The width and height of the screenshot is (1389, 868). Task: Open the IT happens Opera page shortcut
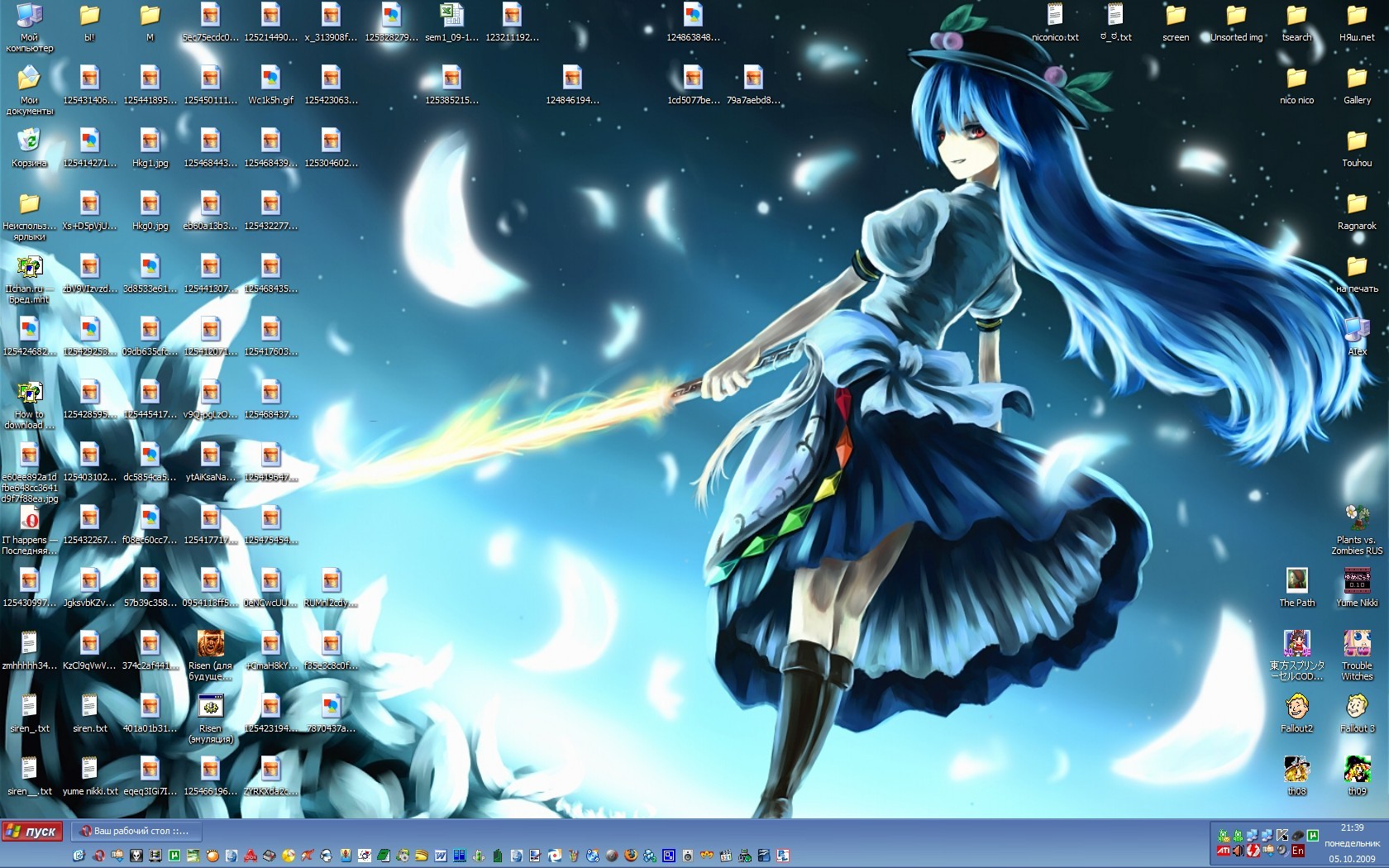point(30,529)
